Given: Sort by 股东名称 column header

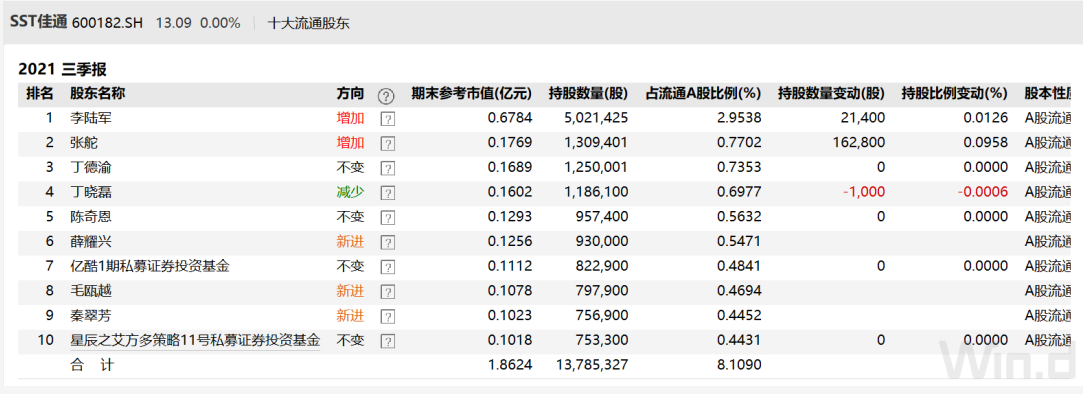Looking at the screenshot, I should pyautogui.click(x=97, y=93).
